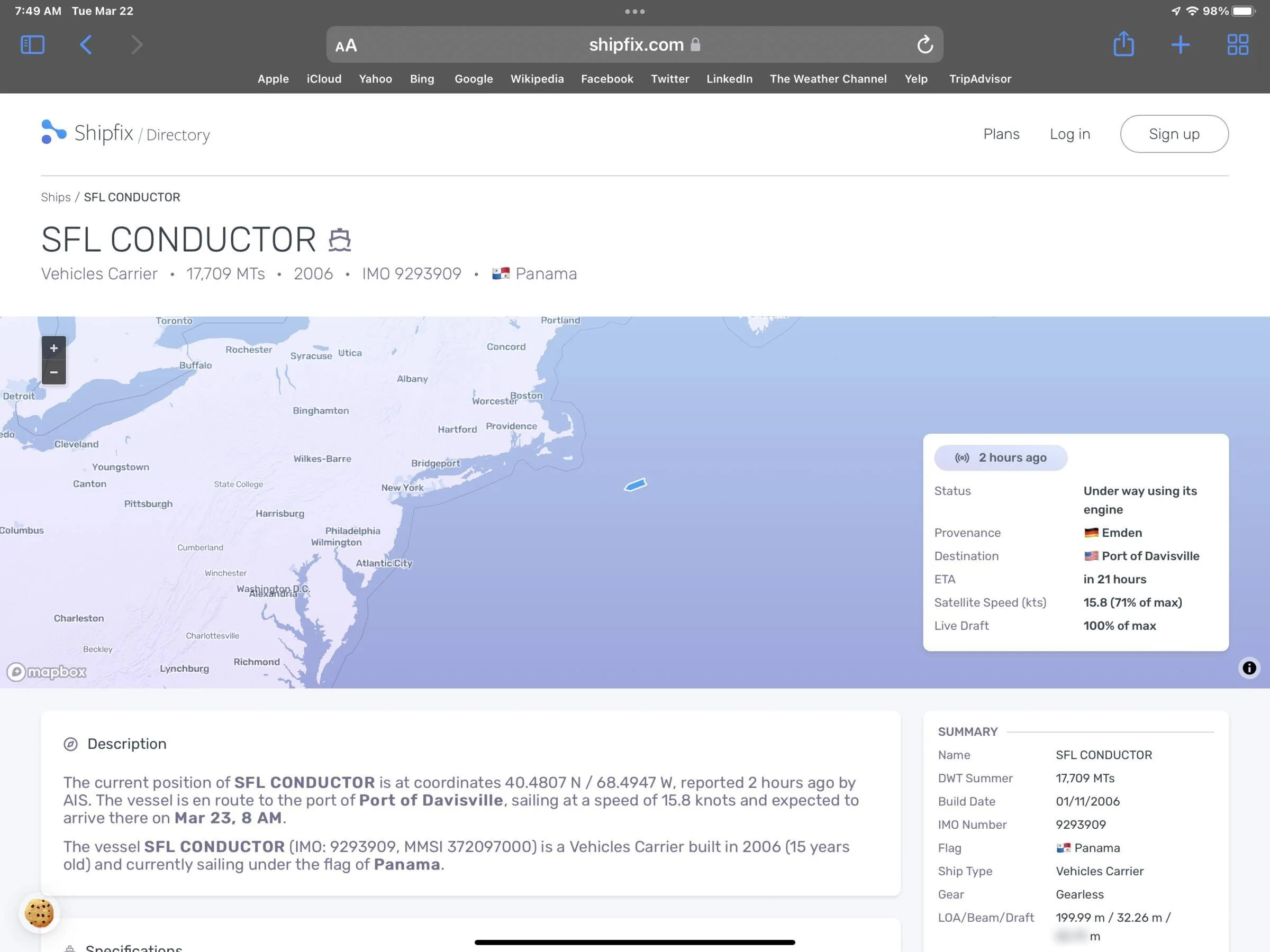Image resolution: width=1270 pixels, height=952 pixels.
Task: Click the ship icon next to SFL CONDUCTOR
Action: (339, 240)
